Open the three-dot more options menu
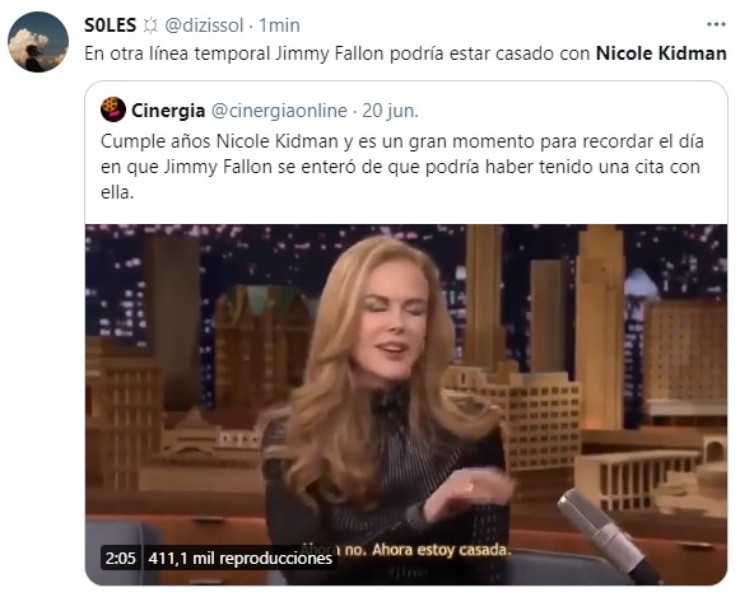 point(715,25)
